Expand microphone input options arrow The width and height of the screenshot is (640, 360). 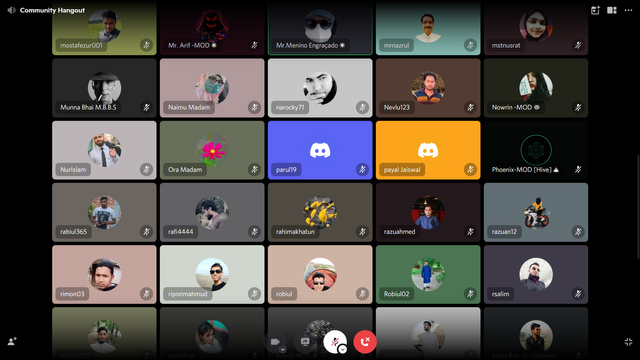[342, 349]
